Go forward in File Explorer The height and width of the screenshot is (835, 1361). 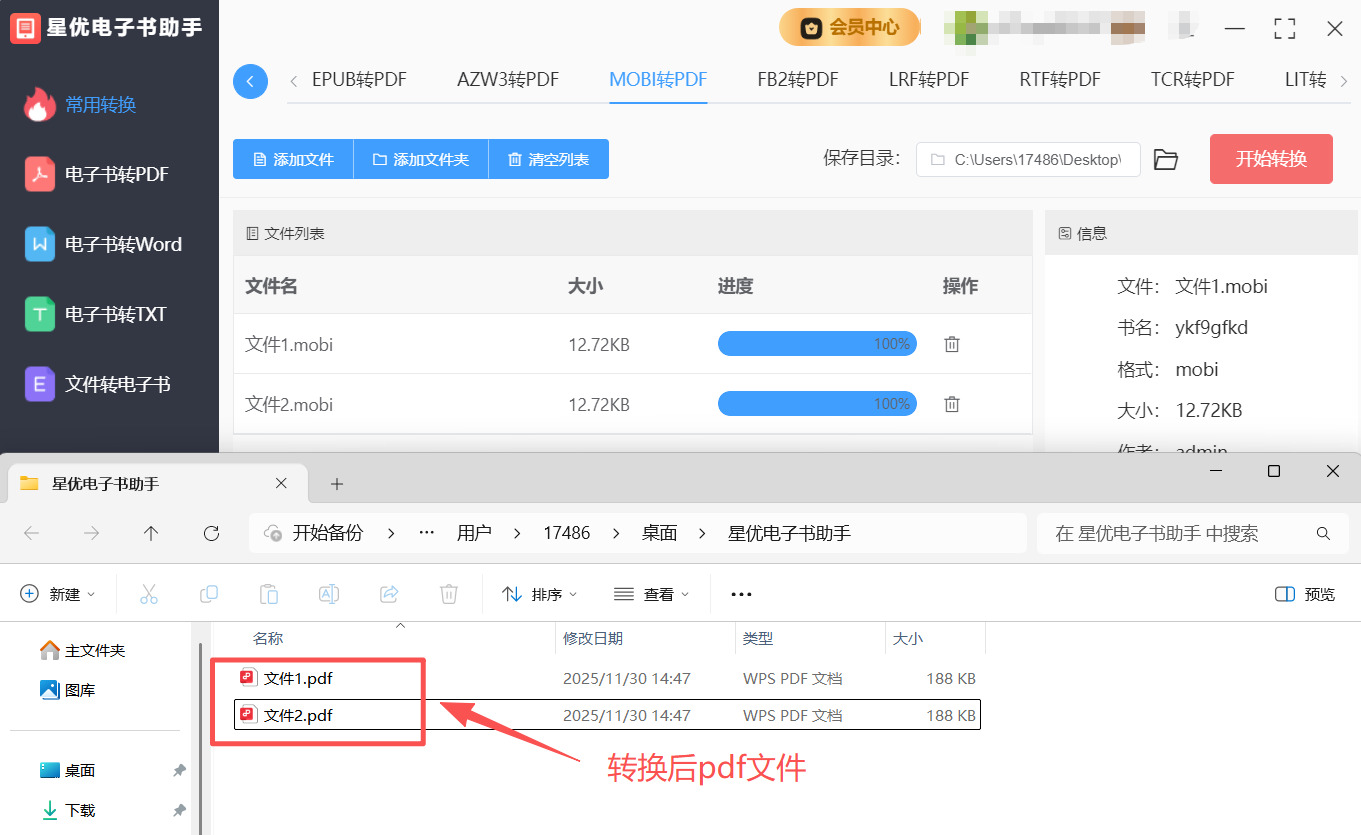pyautogui.click(x=92, y=534)
